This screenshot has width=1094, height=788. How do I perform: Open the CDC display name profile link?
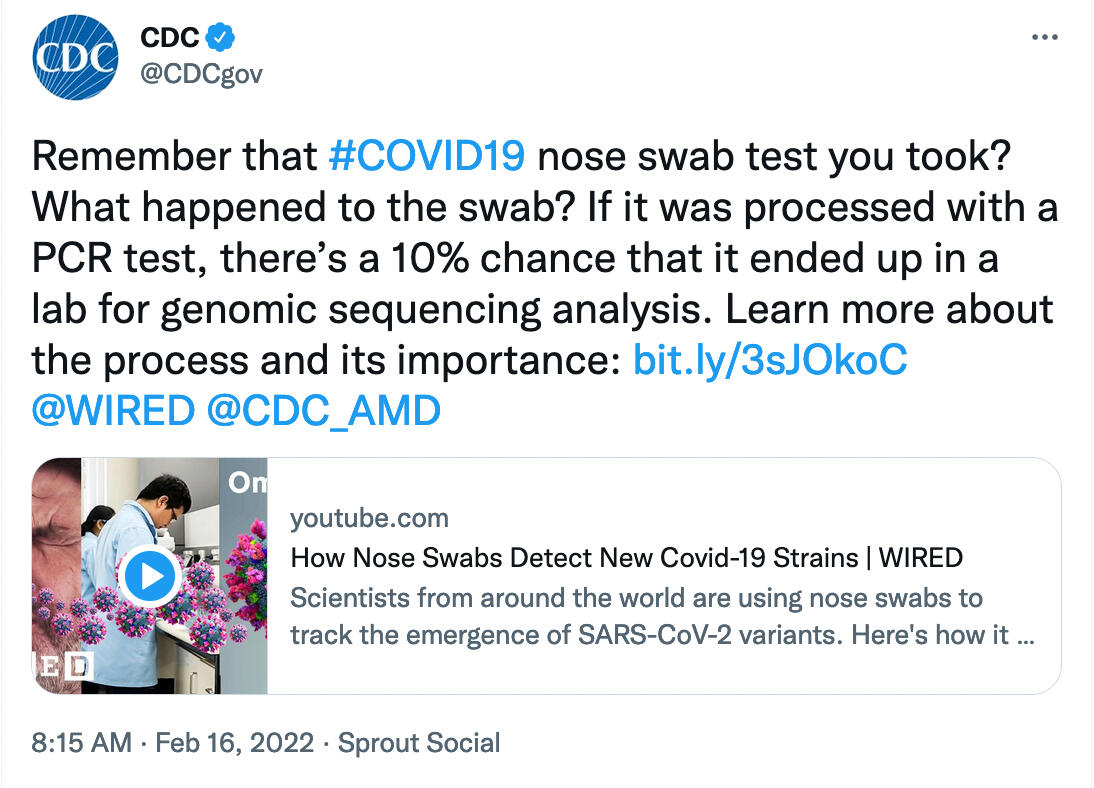click(x=168, y=38)
